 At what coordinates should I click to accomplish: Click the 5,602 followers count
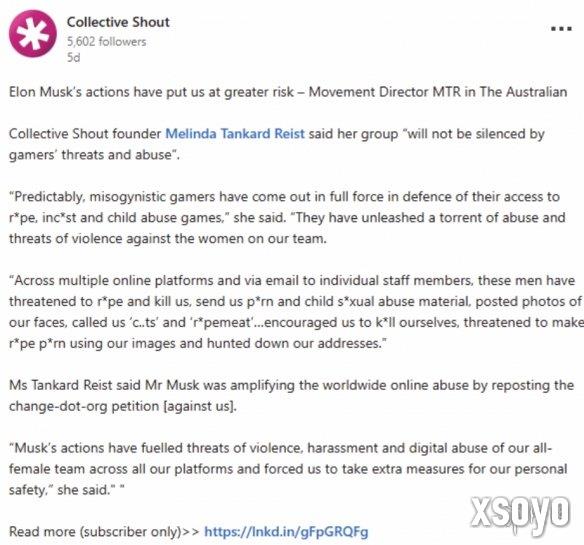tap(107, 41)
